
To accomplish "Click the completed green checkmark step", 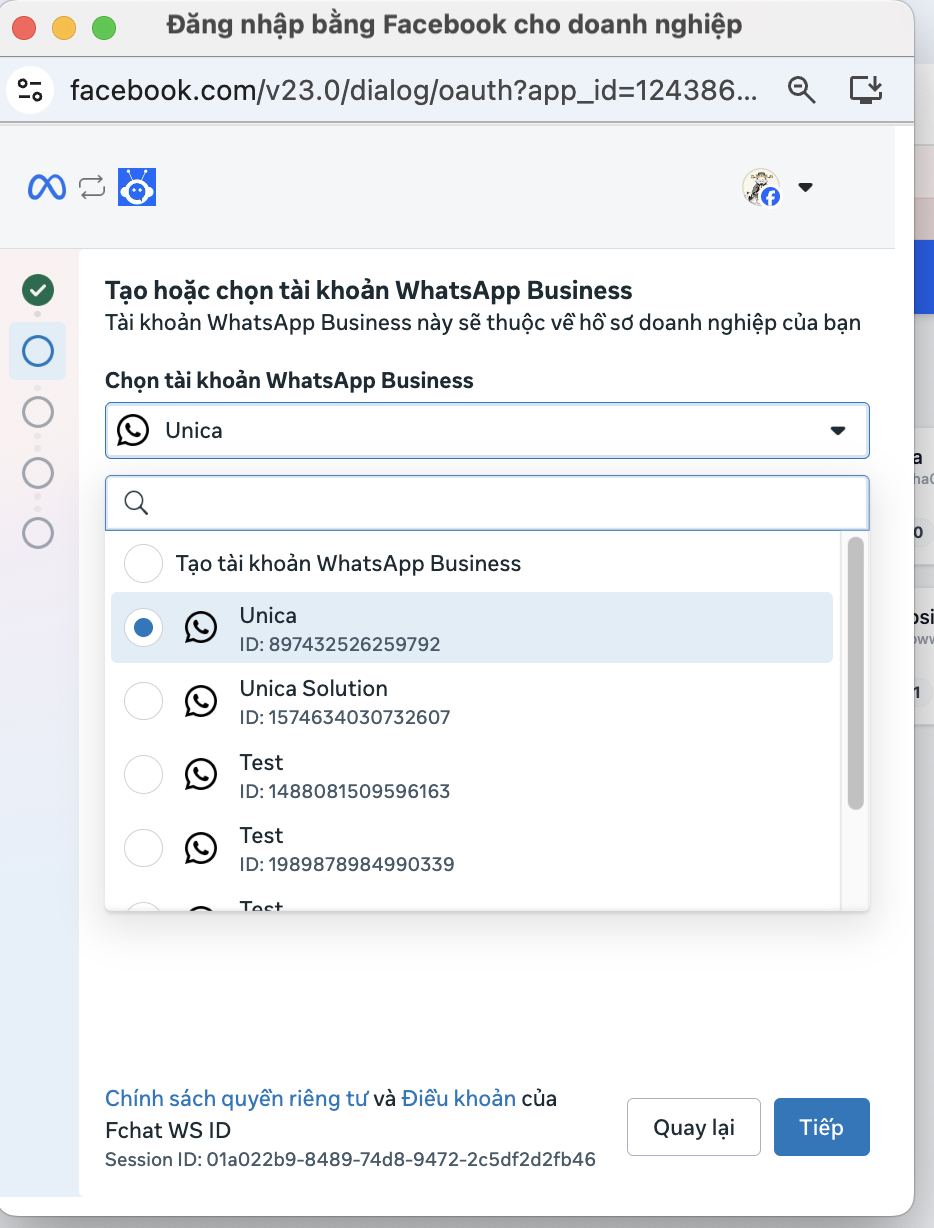I will pos(38,291).
